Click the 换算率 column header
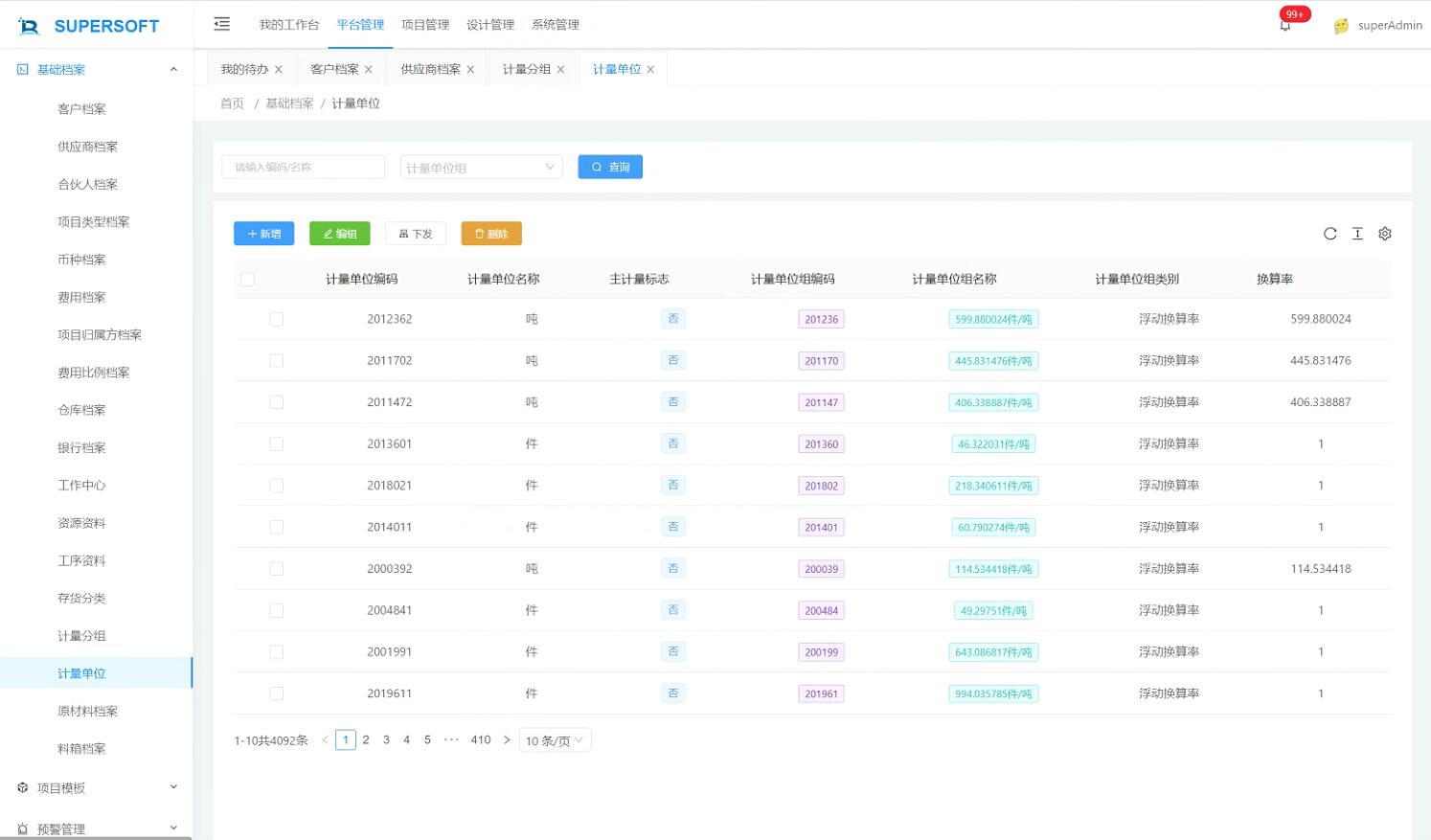Screen dimensions: 1431x840 1275,280
